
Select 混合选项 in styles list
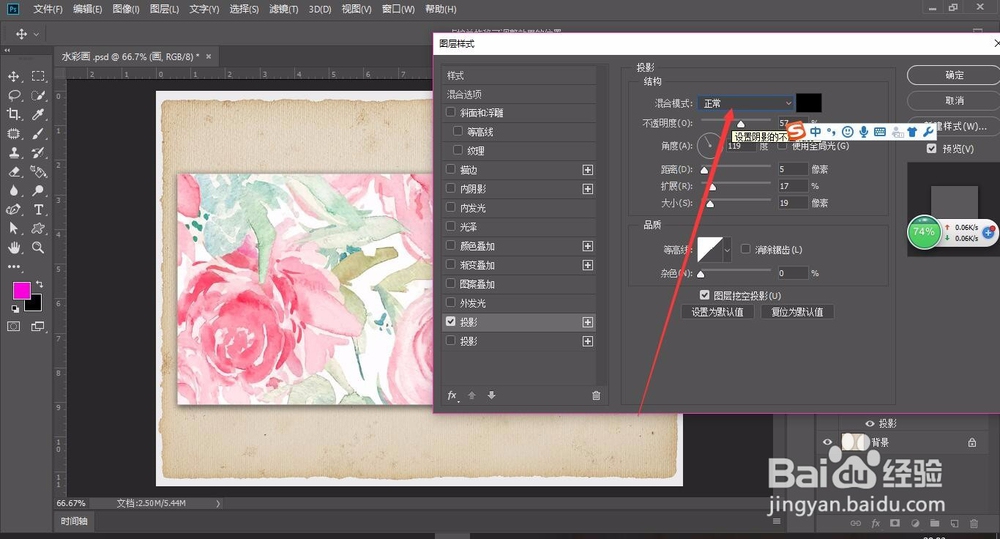tap(519, 94)
